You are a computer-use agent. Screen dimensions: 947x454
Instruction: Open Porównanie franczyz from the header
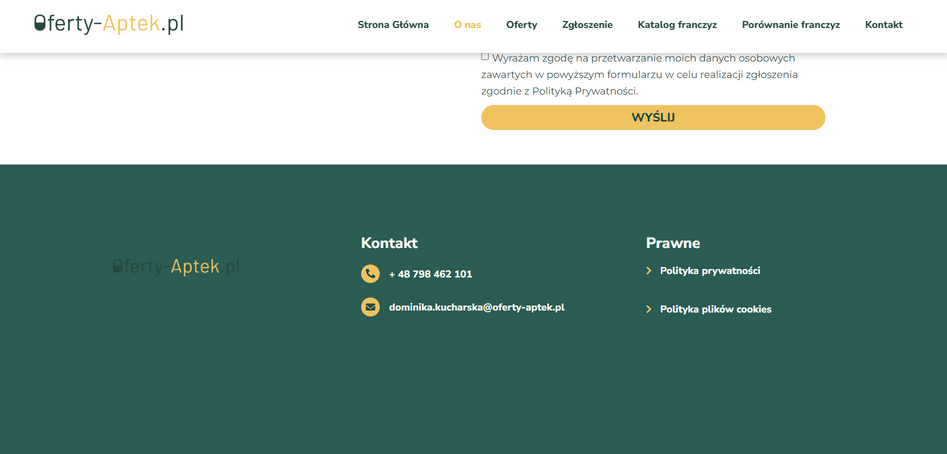click(790, 25)
